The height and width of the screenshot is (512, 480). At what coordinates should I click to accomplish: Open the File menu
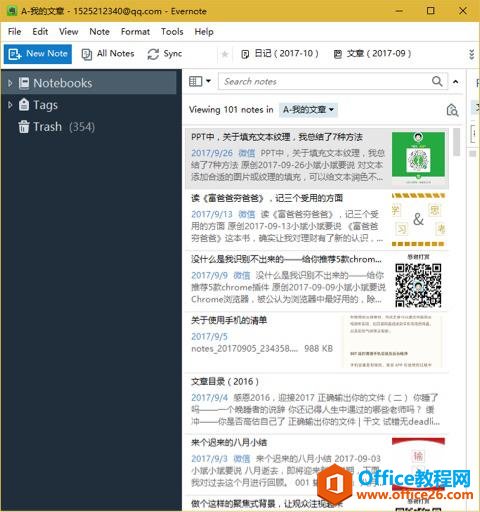pos(15,32)
